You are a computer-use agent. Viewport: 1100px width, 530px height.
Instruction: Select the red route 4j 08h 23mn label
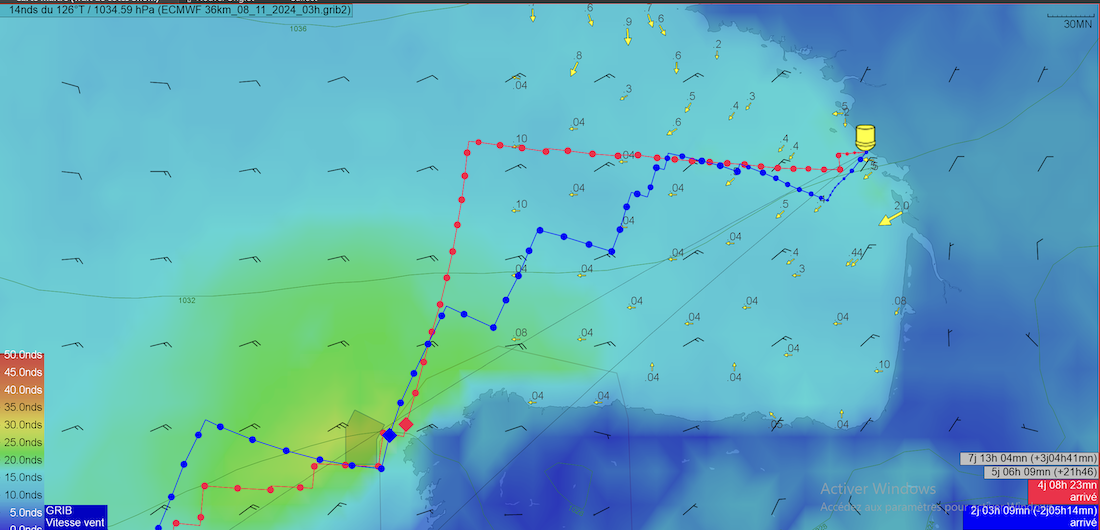[x=1064, y=490]
